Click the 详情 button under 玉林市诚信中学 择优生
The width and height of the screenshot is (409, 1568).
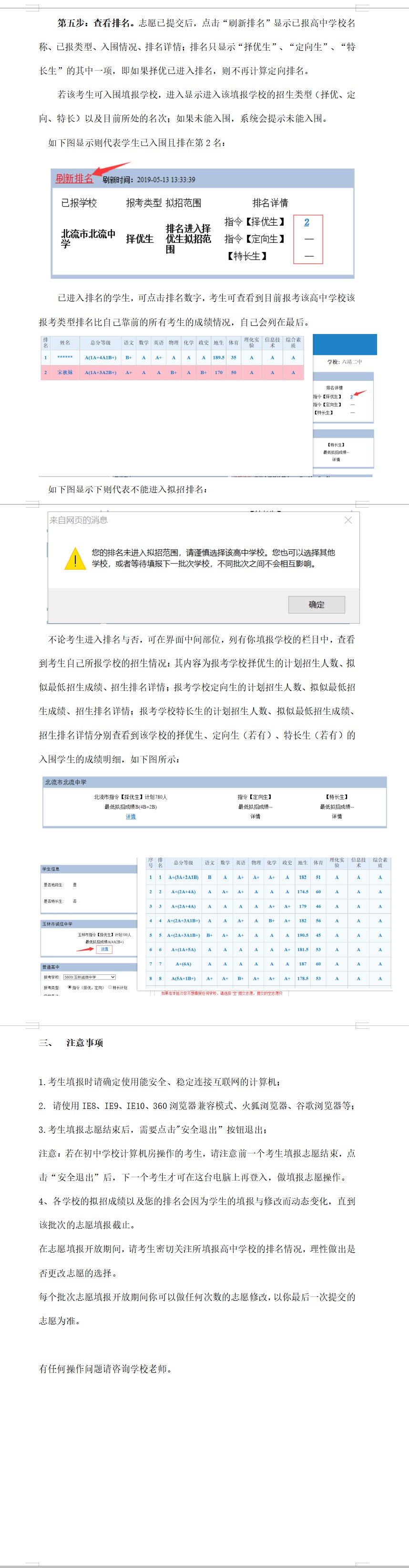click(x=104, y=949)
